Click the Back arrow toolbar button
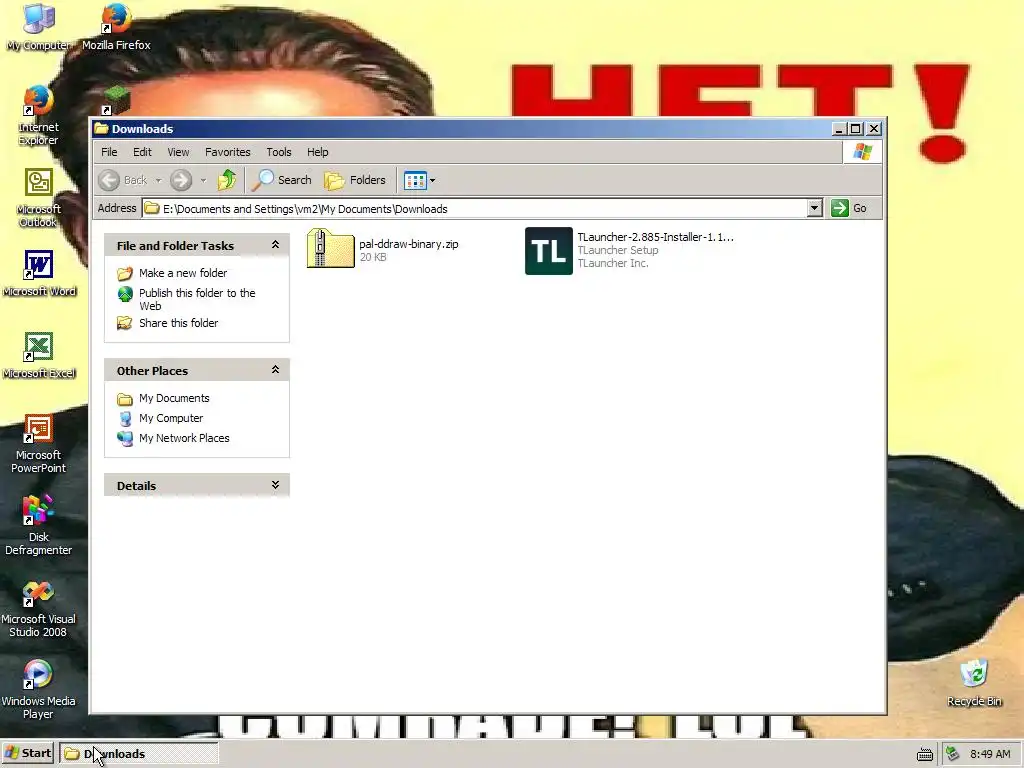The image size is (1024, 768). point(123,180)
